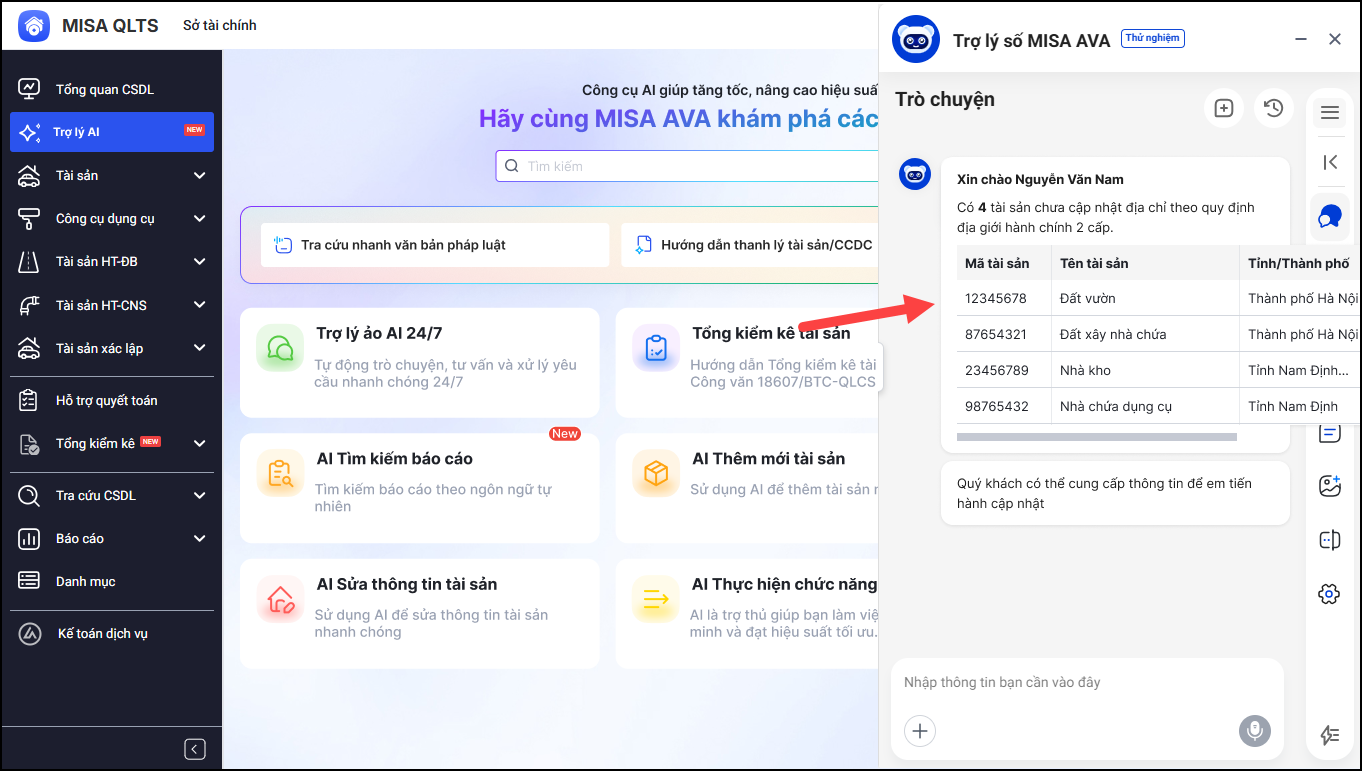Close the MISA AVA assistant panel

coord(1335,39)
